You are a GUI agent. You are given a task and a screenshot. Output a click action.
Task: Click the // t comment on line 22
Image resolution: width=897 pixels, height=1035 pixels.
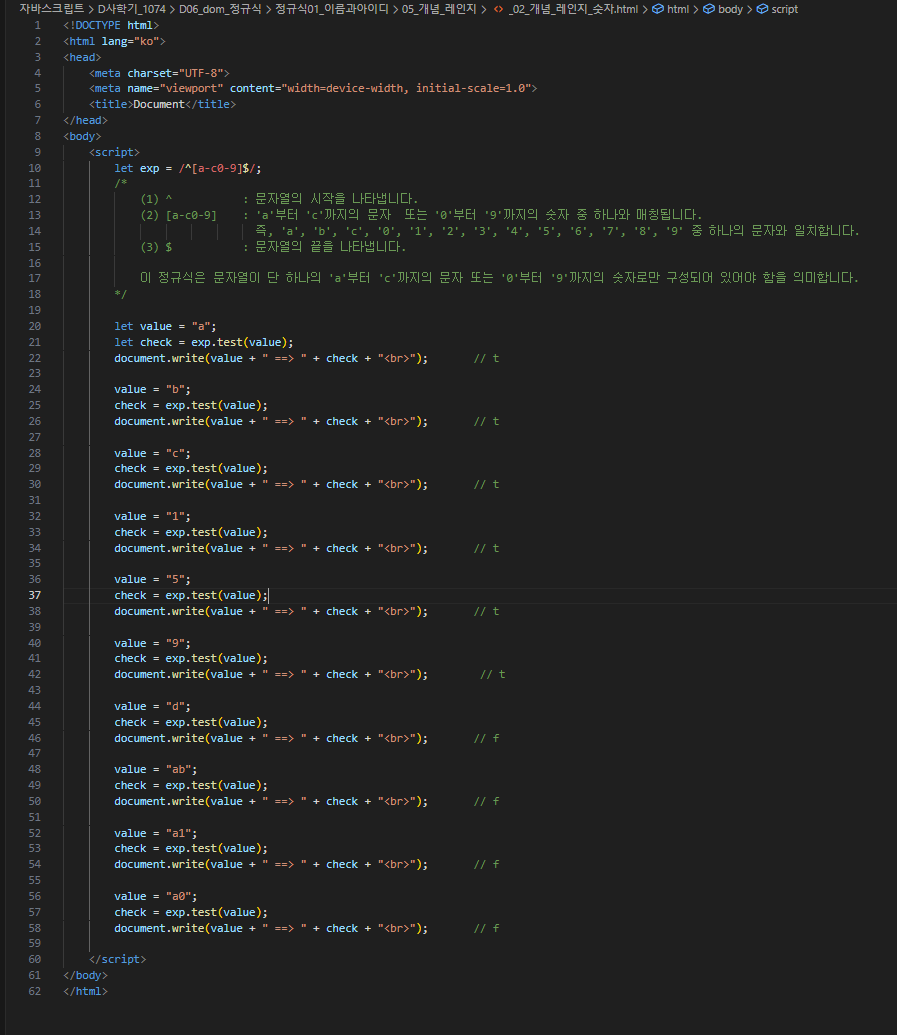pos(486,358)
